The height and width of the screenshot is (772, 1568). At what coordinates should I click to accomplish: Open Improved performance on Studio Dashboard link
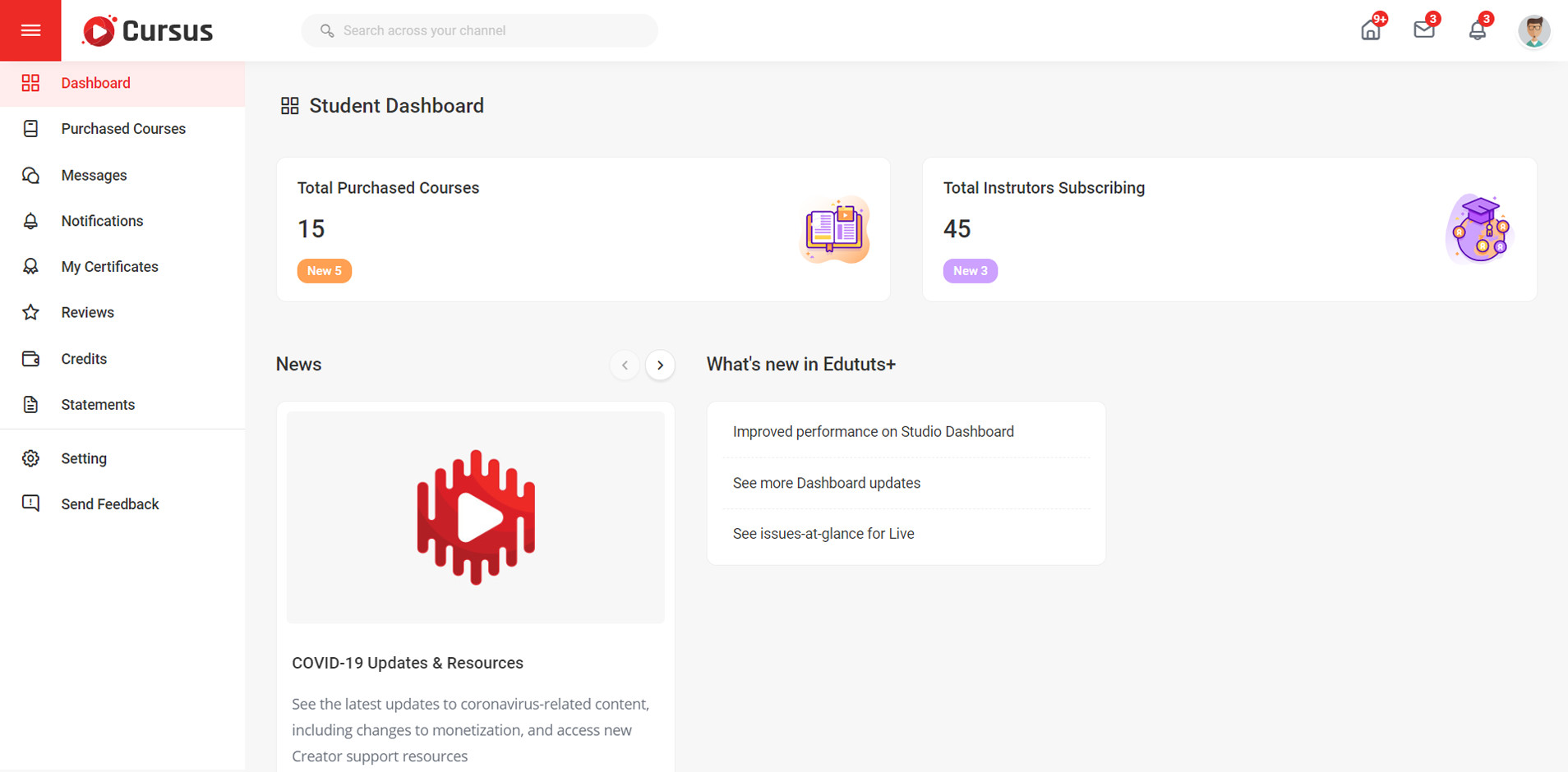click(x=873, y=432)
